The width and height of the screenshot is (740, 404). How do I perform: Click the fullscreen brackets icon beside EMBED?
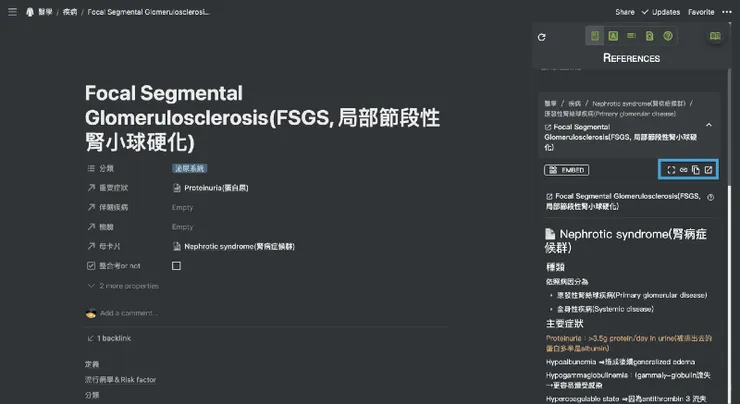[671, 170]
